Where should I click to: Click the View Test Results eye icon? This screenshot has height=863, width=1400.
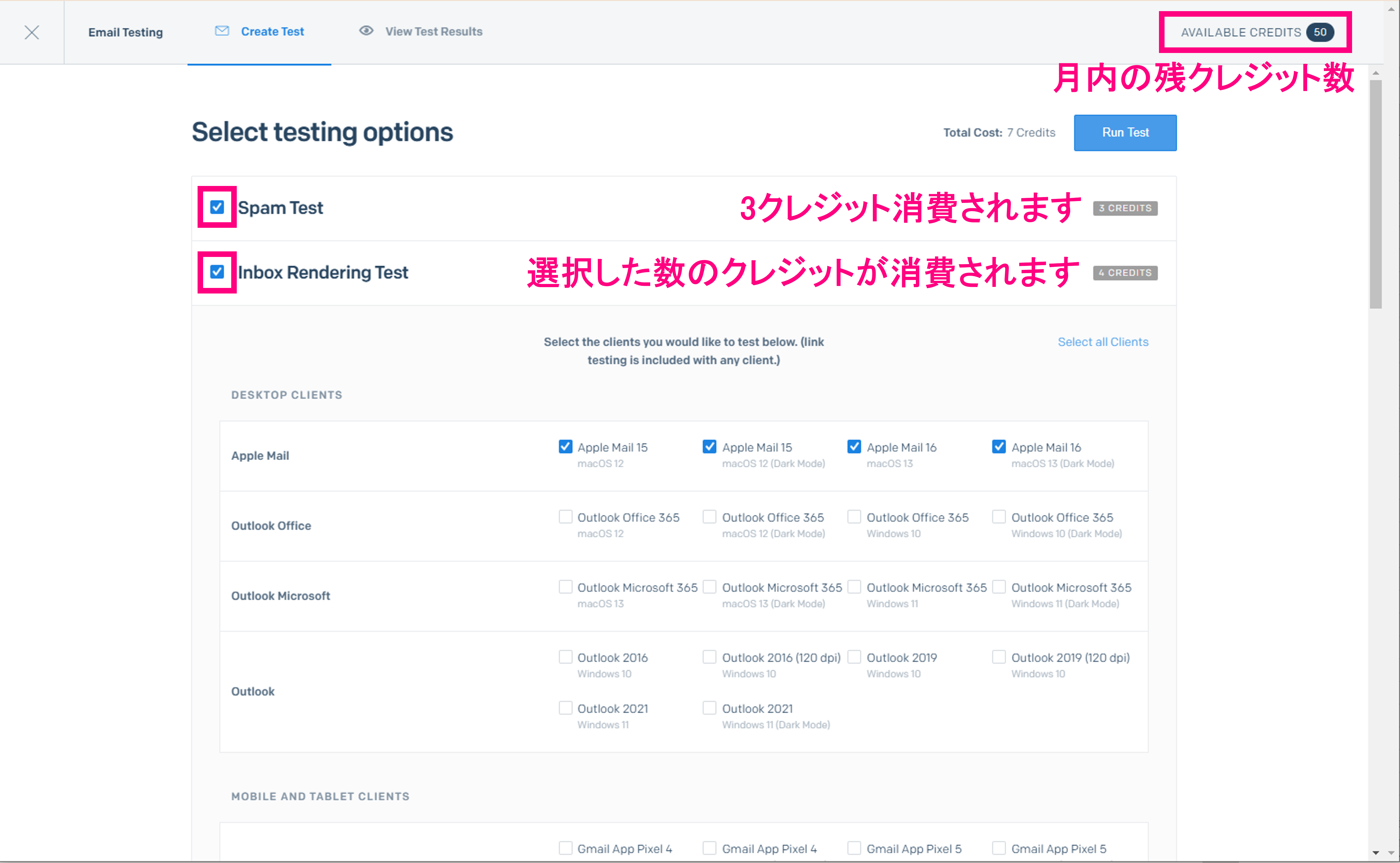365,31
